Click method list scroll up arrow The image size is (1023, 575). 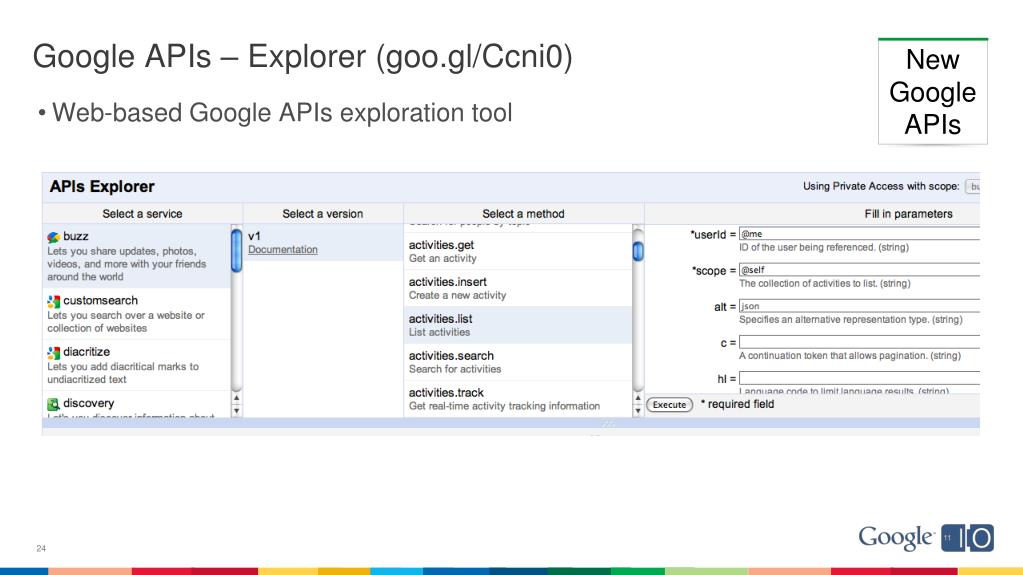point(637,397)
